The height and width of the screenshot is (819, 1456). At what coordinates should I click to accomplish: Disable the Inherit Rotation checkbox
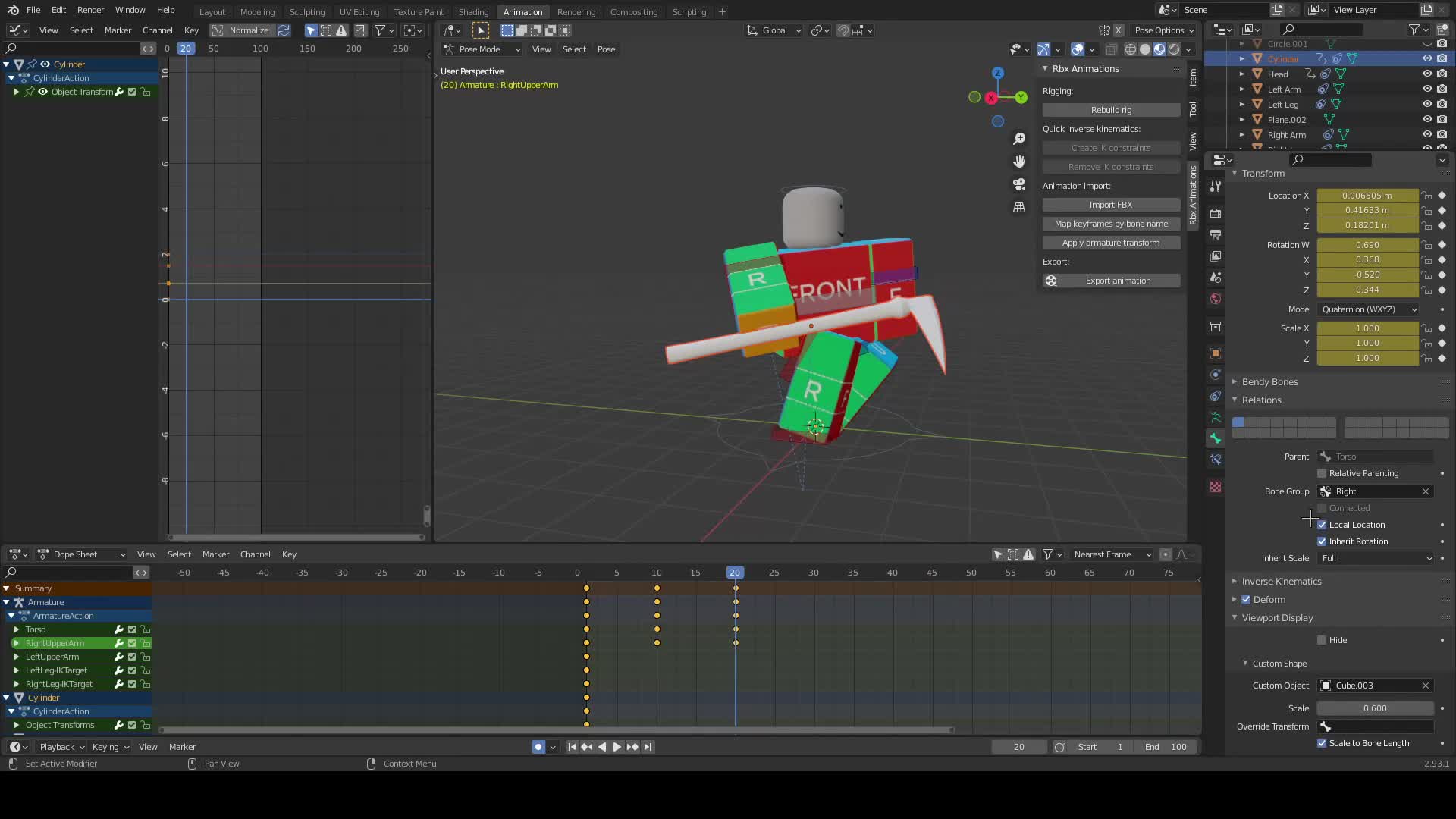tap(1323, 541)
